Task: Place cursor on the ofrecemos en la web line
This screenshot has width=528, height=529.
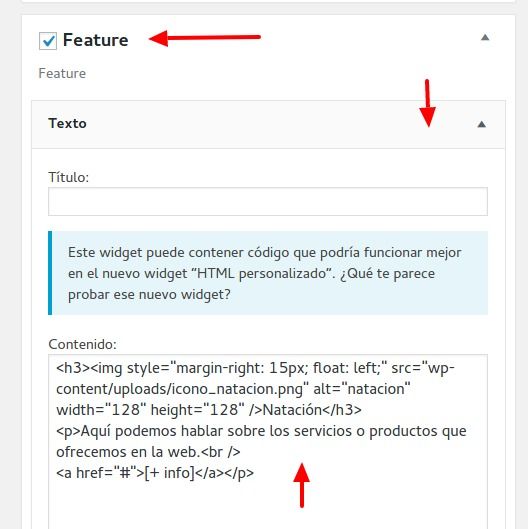Action: click(148, 452)
